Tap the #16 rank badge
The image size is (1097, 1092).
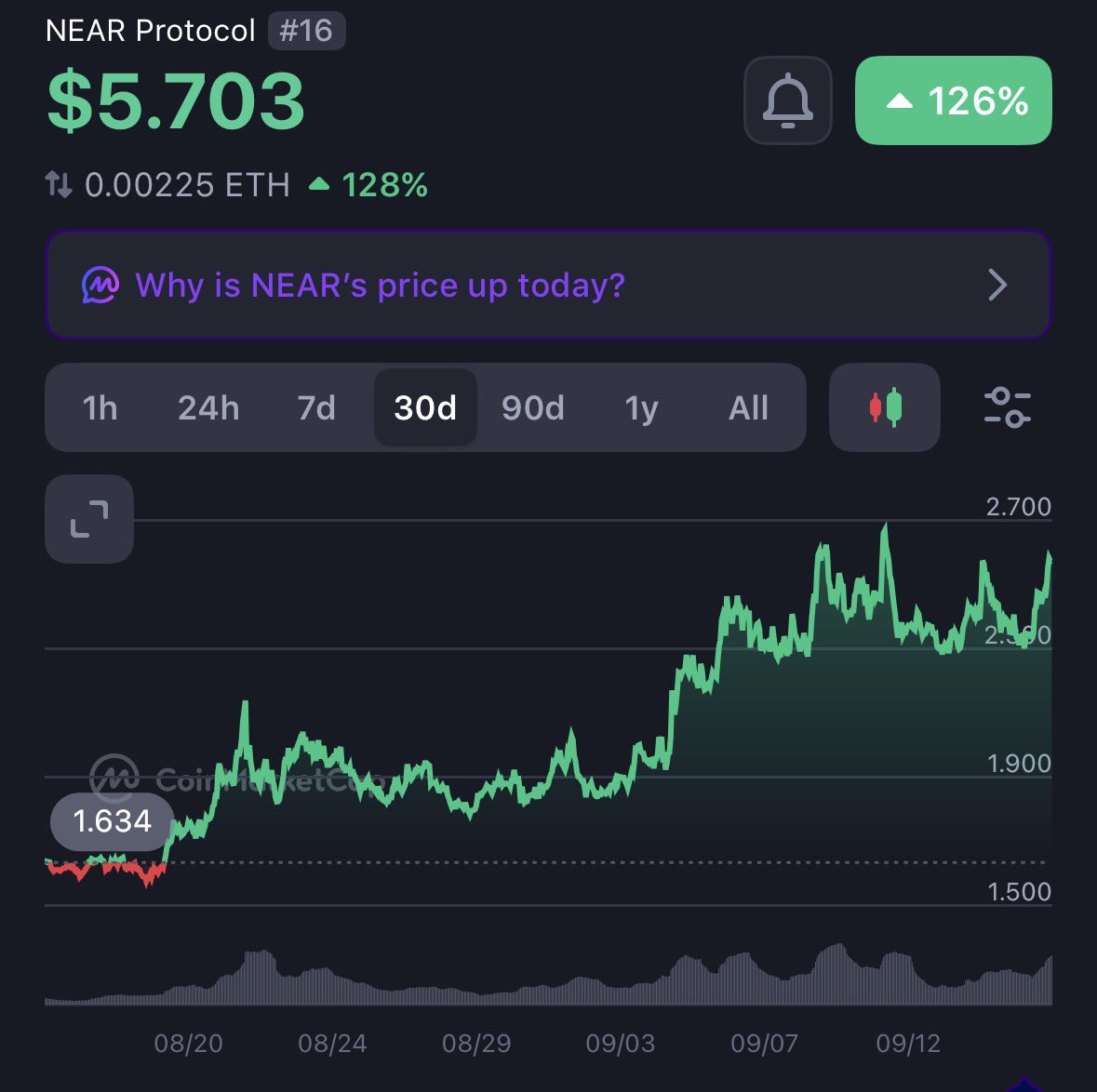pos(306,31)
